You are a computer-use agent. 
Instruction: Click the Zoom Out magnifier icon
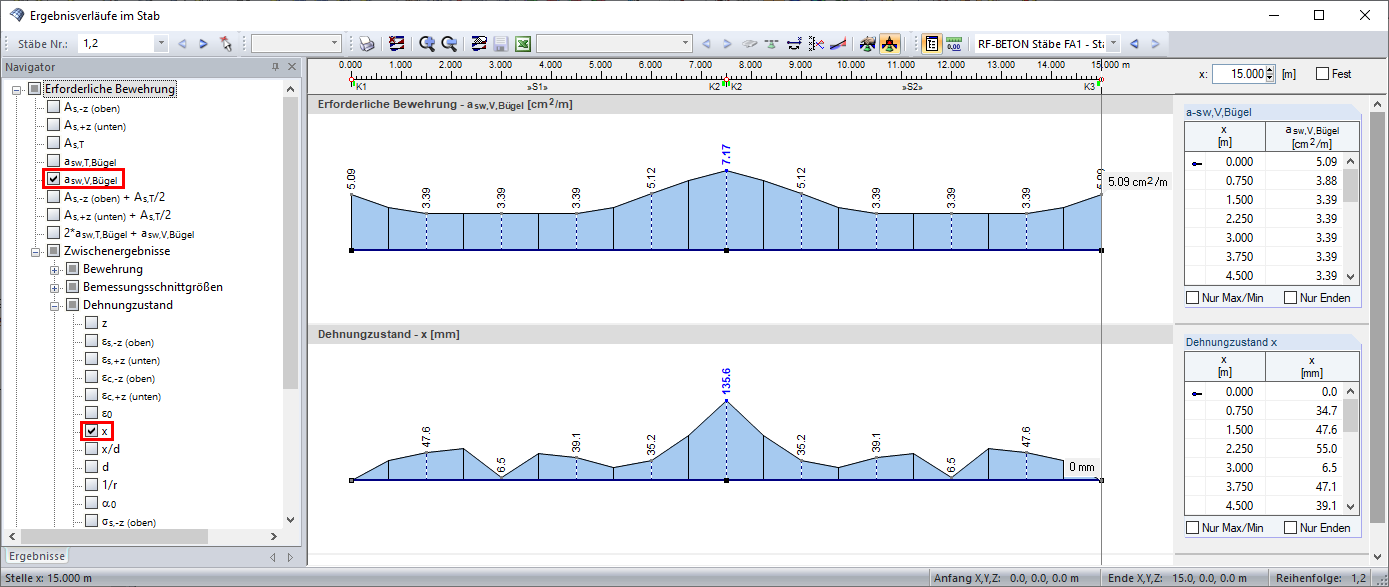pos(448,44)
